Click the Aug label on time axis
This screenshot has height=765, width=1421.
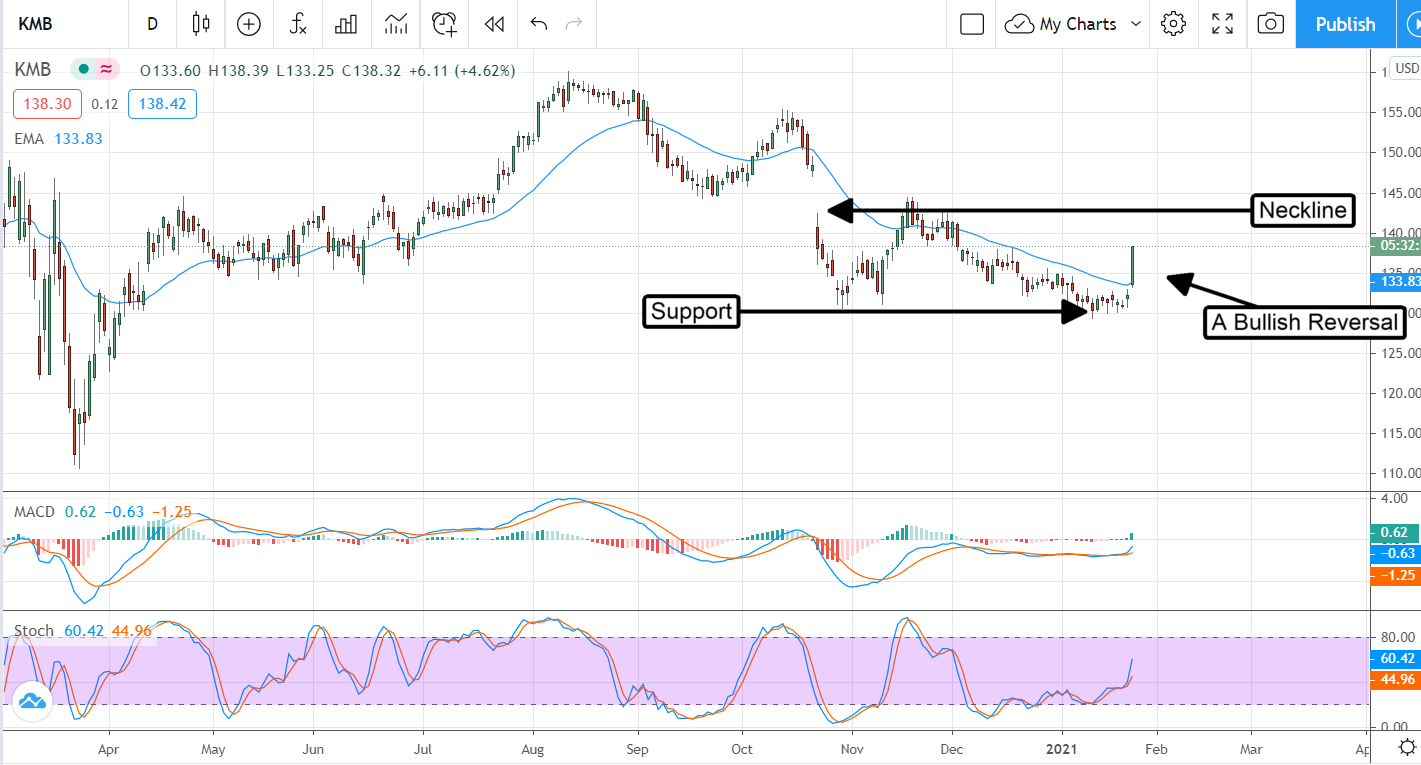[x=532, y=747]
